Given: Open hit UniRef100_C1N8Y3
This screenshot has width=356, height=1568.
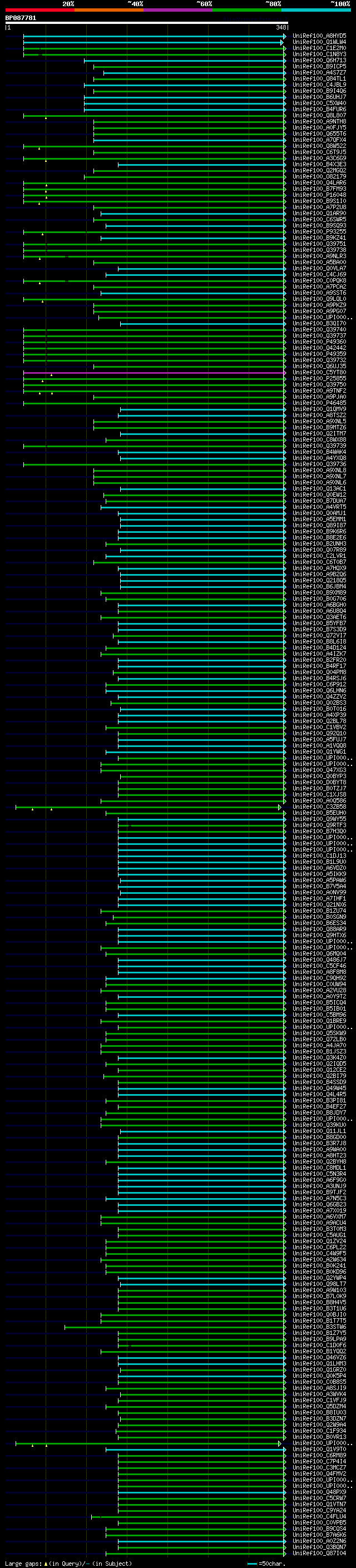Looking at the screenshot, I should 319,54.
